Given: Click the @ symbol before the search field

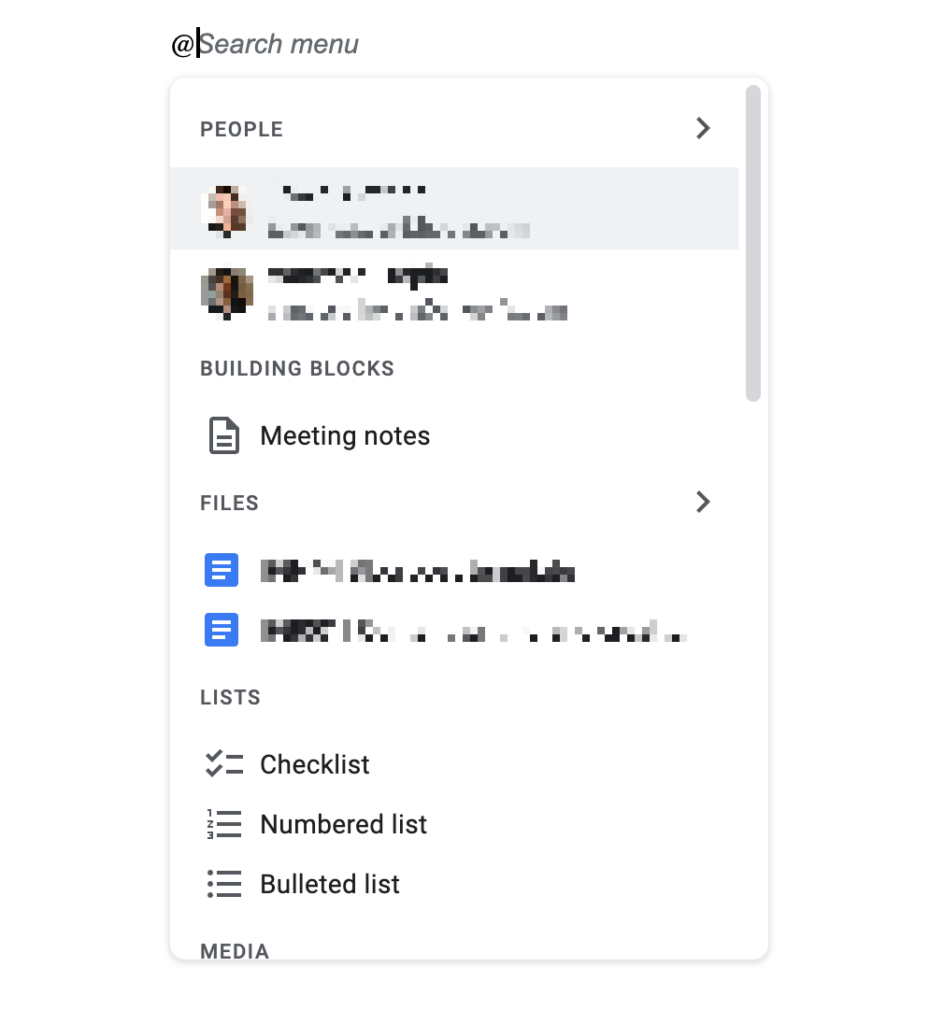Looking at the screenshot, I should (x=181, y=43).
